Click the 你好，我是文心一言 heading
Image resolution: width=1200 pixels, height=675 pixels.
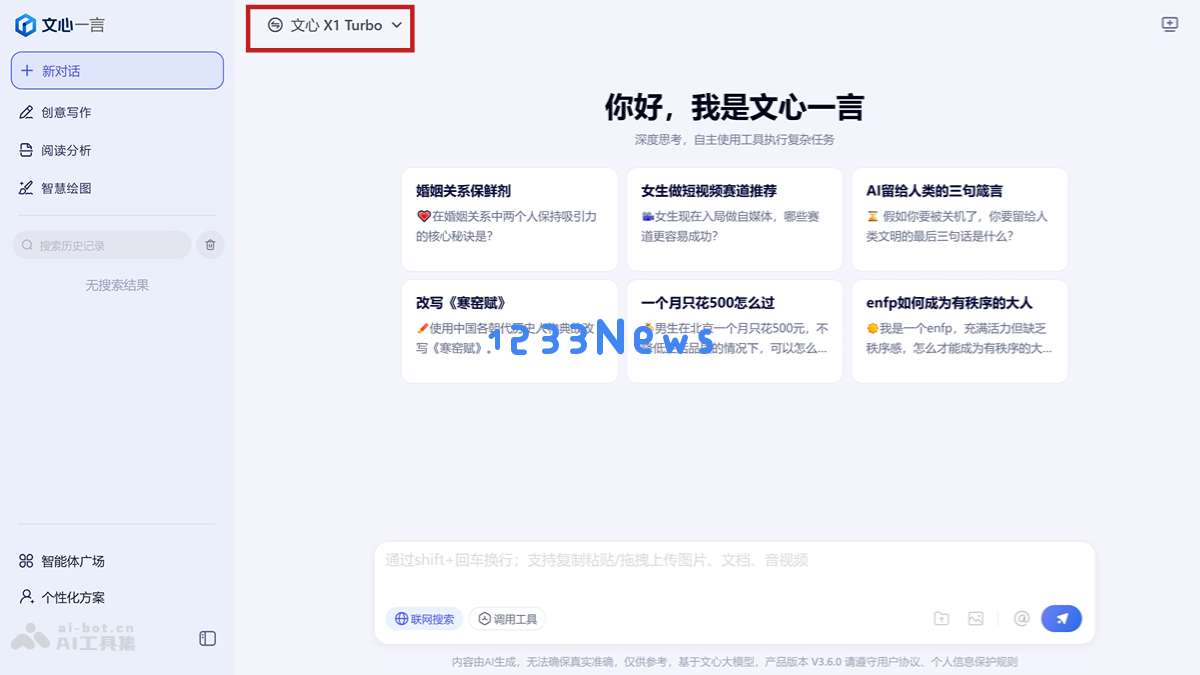tap(734, 107)
